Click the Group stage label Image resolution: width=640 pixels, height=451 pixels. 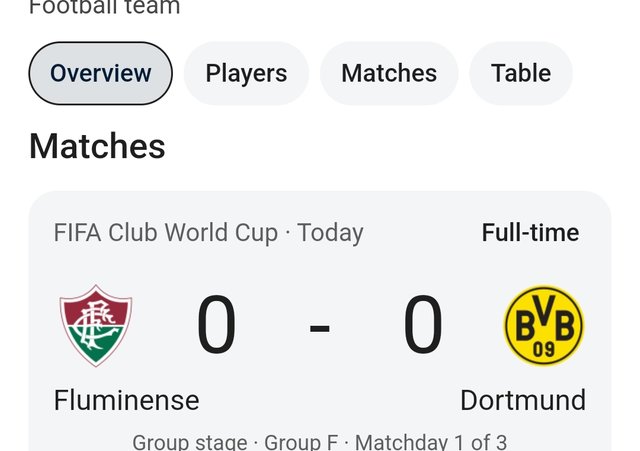pos(190,442)
